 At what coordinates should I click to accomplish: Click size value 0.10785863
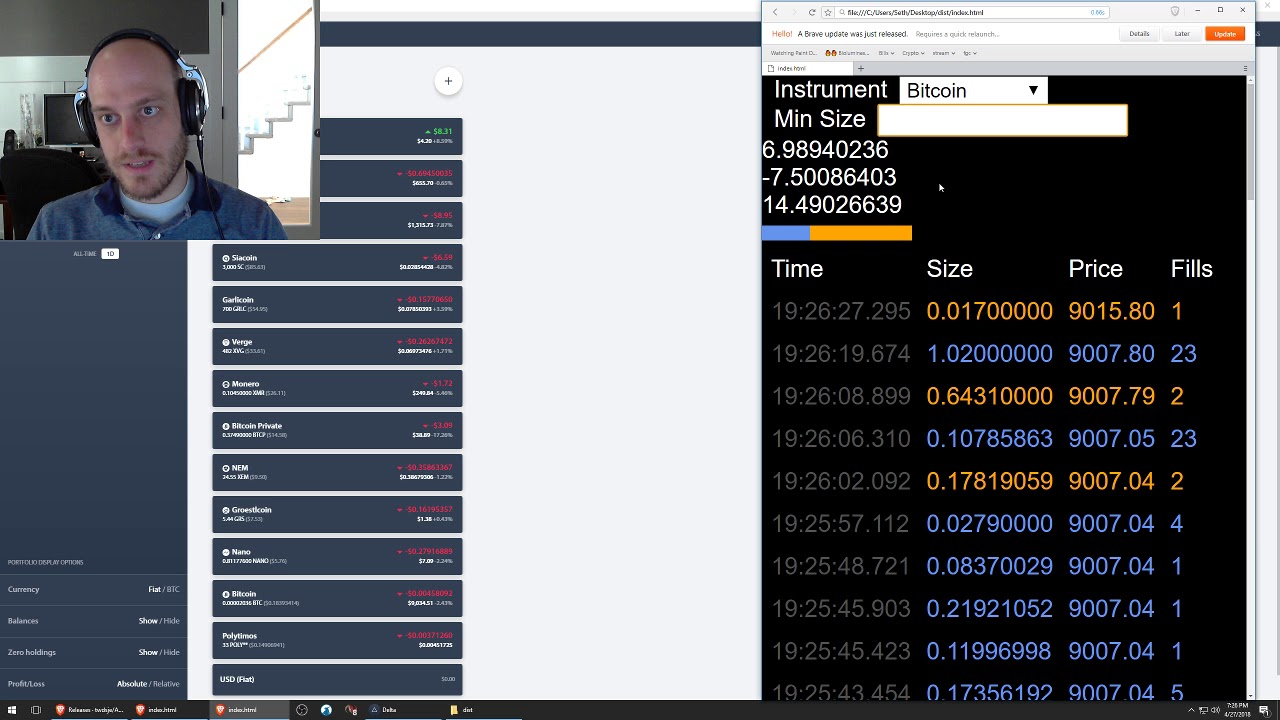click(989, 439)
